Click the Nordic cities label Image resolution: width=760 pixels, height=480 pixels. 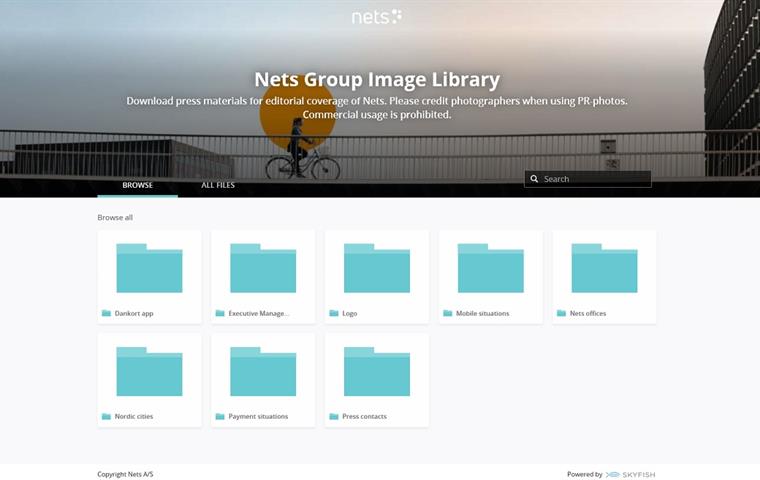(x=134, y=416)
